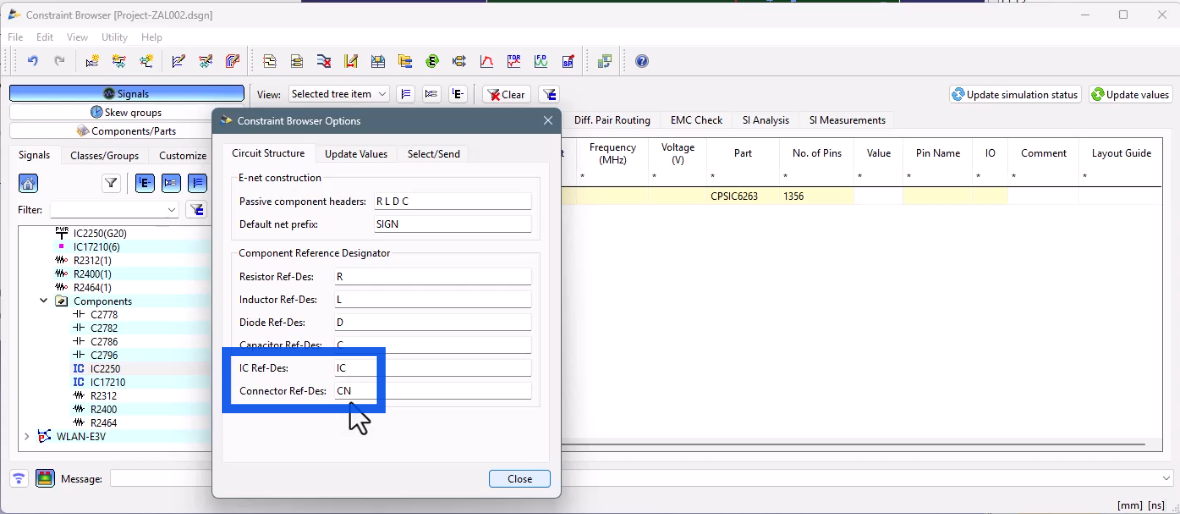
Task: Click the colored chip icon left of Message
Action: 45,479
